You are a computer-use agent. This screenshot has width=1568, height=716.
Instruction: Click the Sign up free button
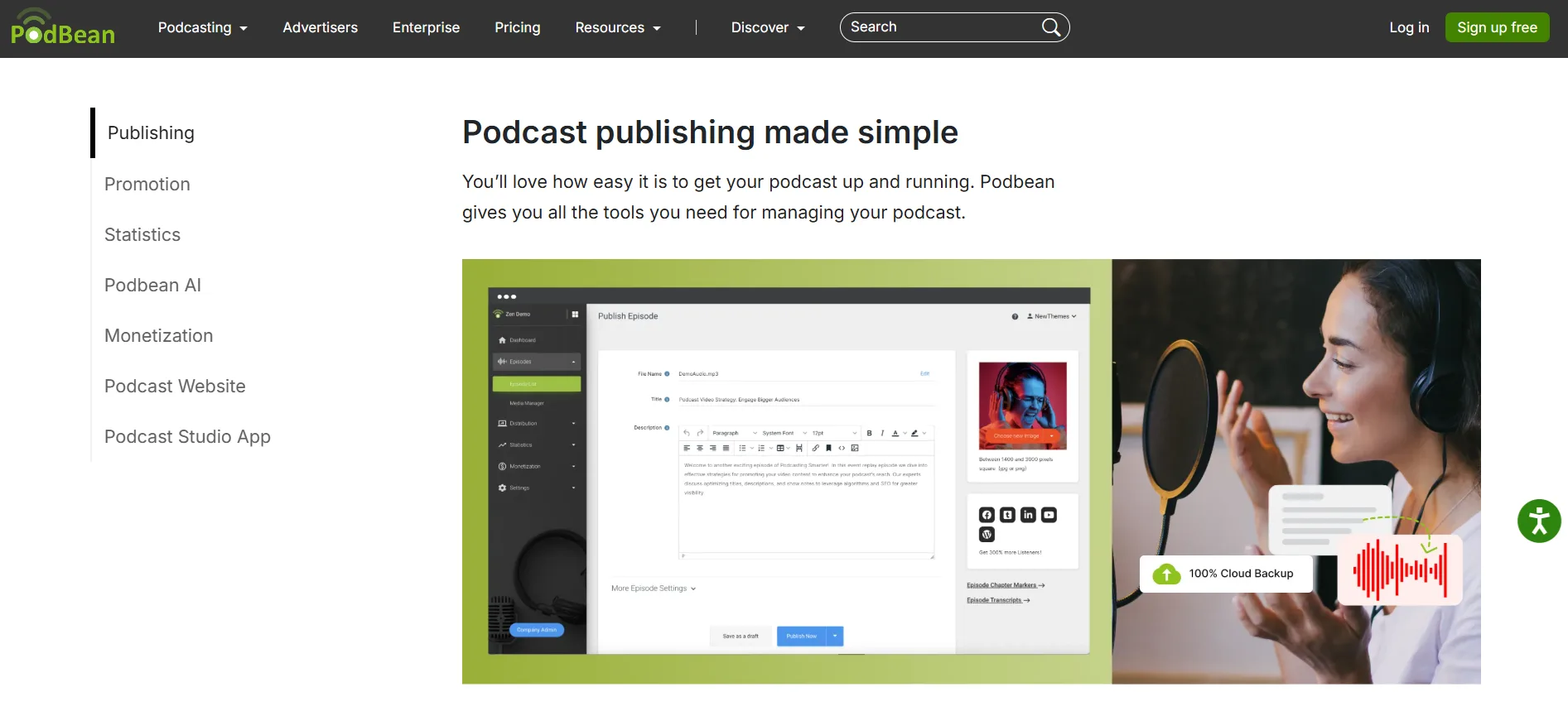(x=1497, y=27)
